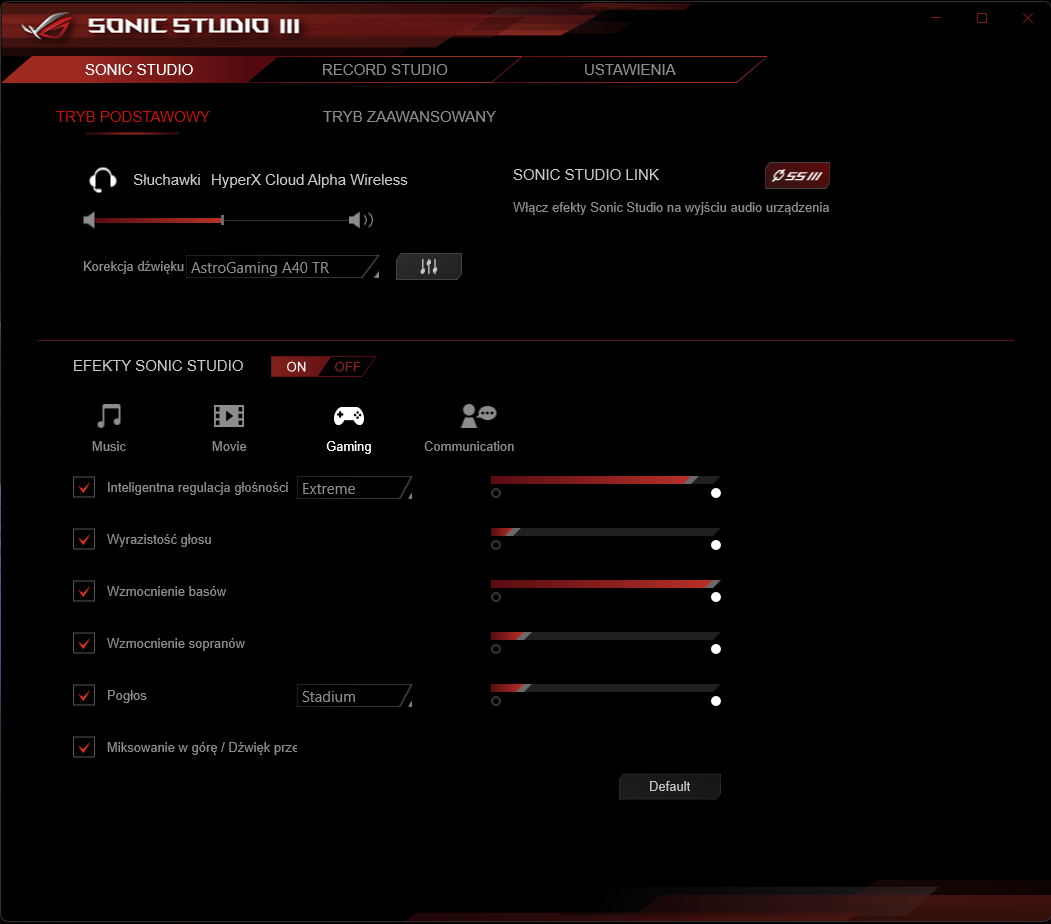
Task: Click minimum dot under Wyrazistość głosu slider
Action: click(x=496, y=545)
